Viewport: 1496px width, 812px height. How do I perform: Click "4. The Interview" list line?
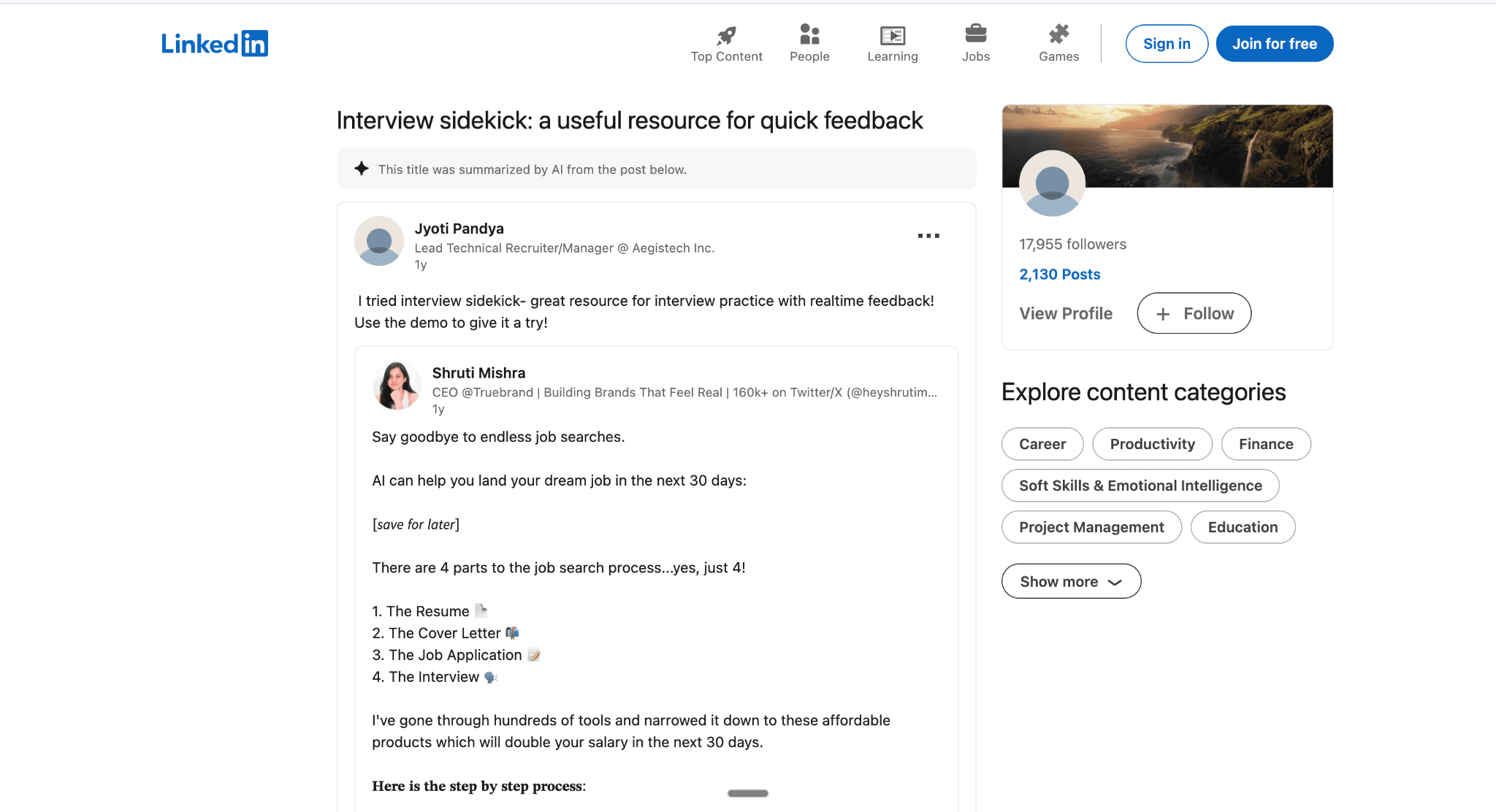pos(435,677)
